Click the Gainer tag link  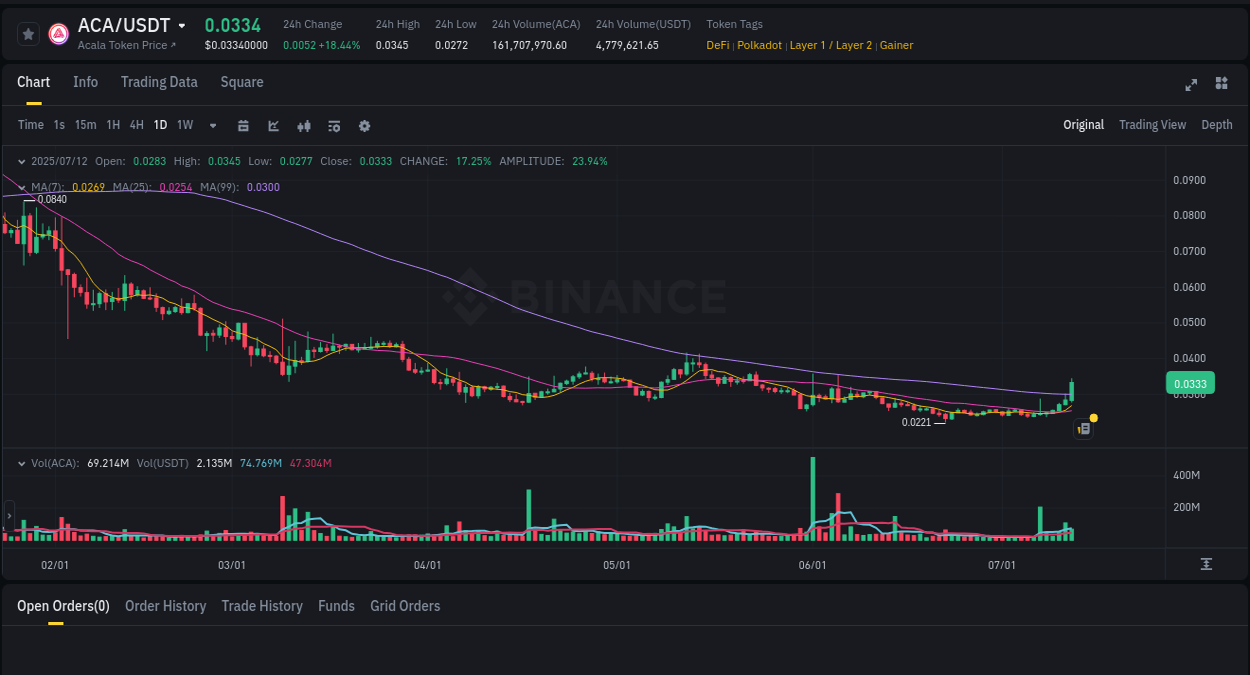[896, 45]
